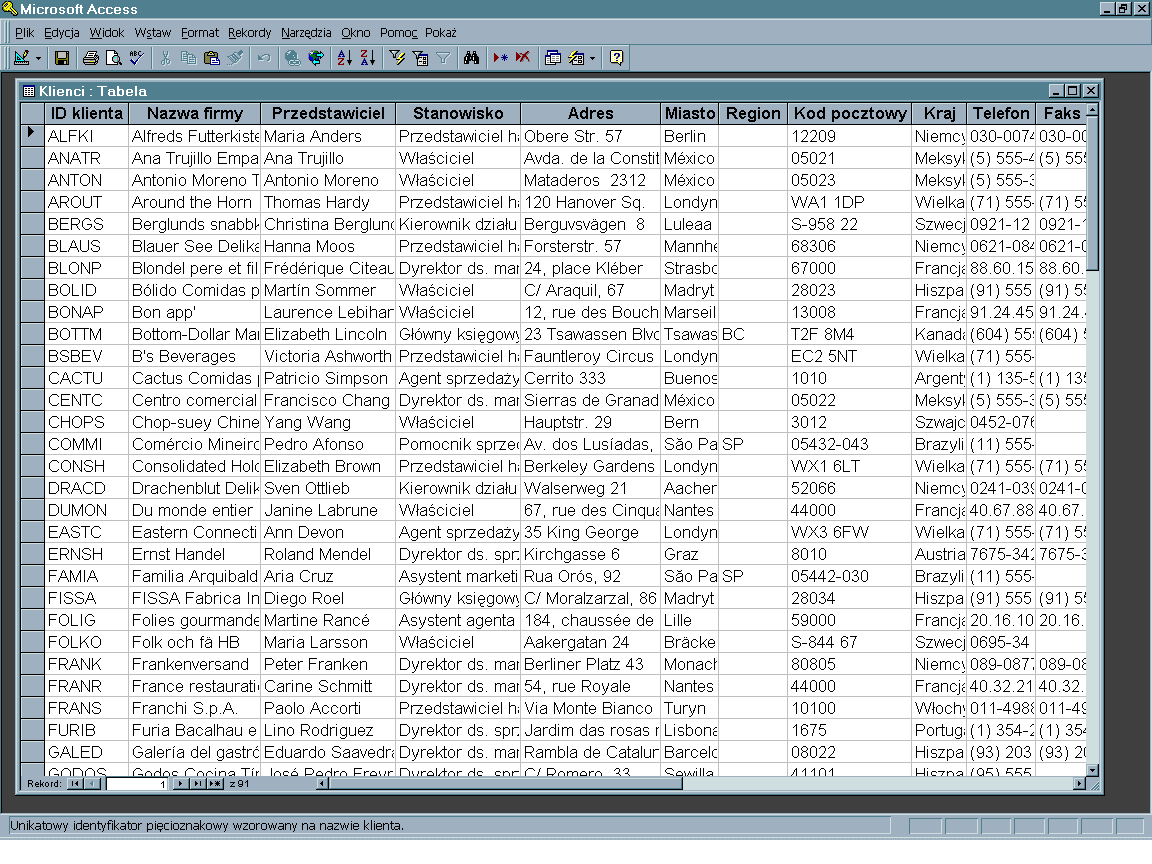Click the Copy icon

coord(188,58)
